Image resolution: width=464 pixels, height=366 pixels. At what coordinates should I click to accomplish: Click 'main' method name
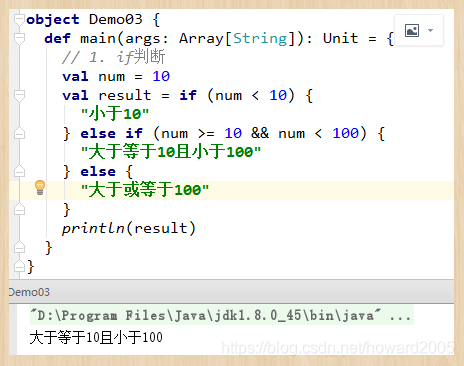tap(98, 38)
